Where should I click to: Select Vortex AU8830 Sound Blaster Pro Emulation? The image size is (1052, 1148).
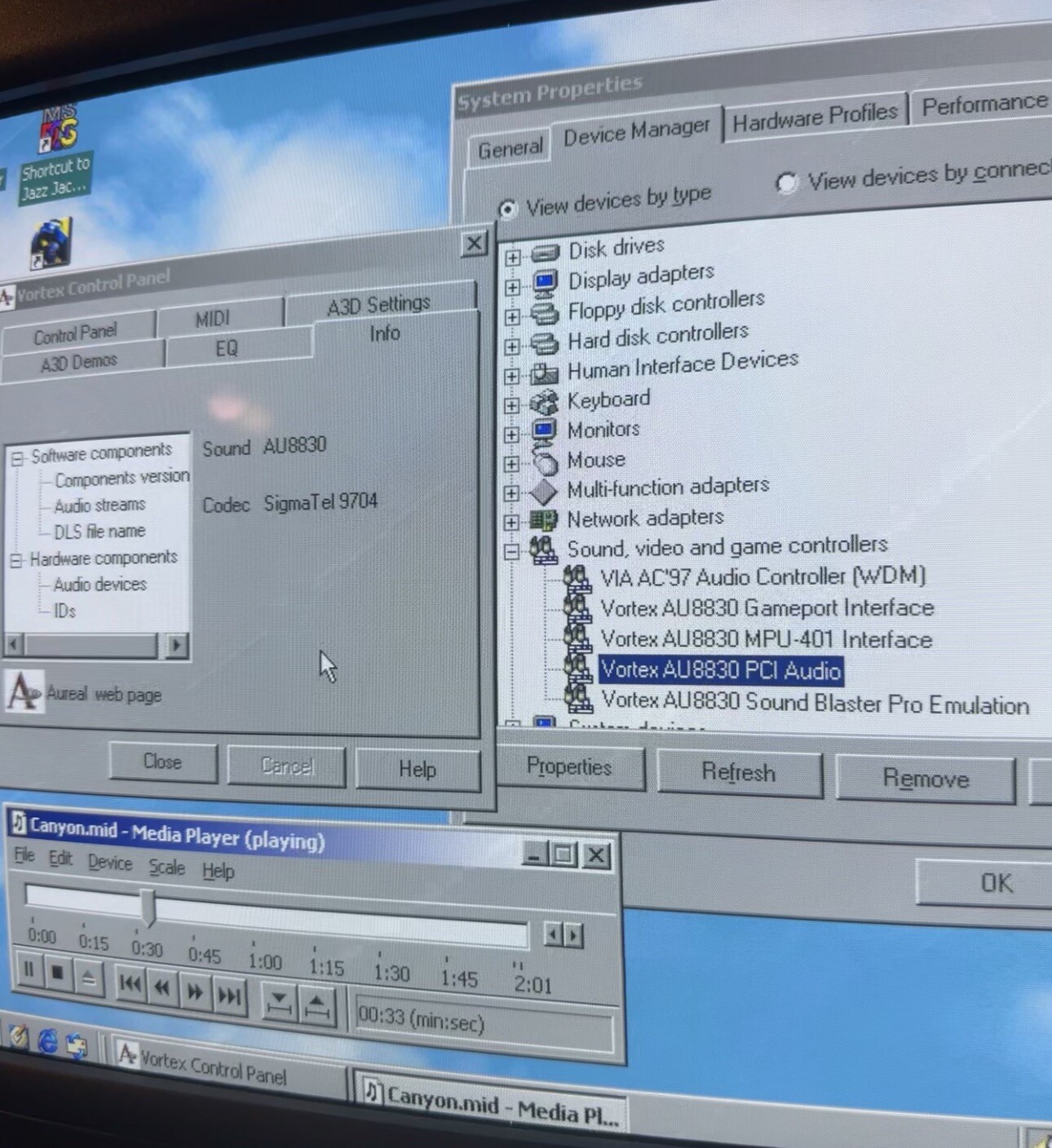coord(815,703)
